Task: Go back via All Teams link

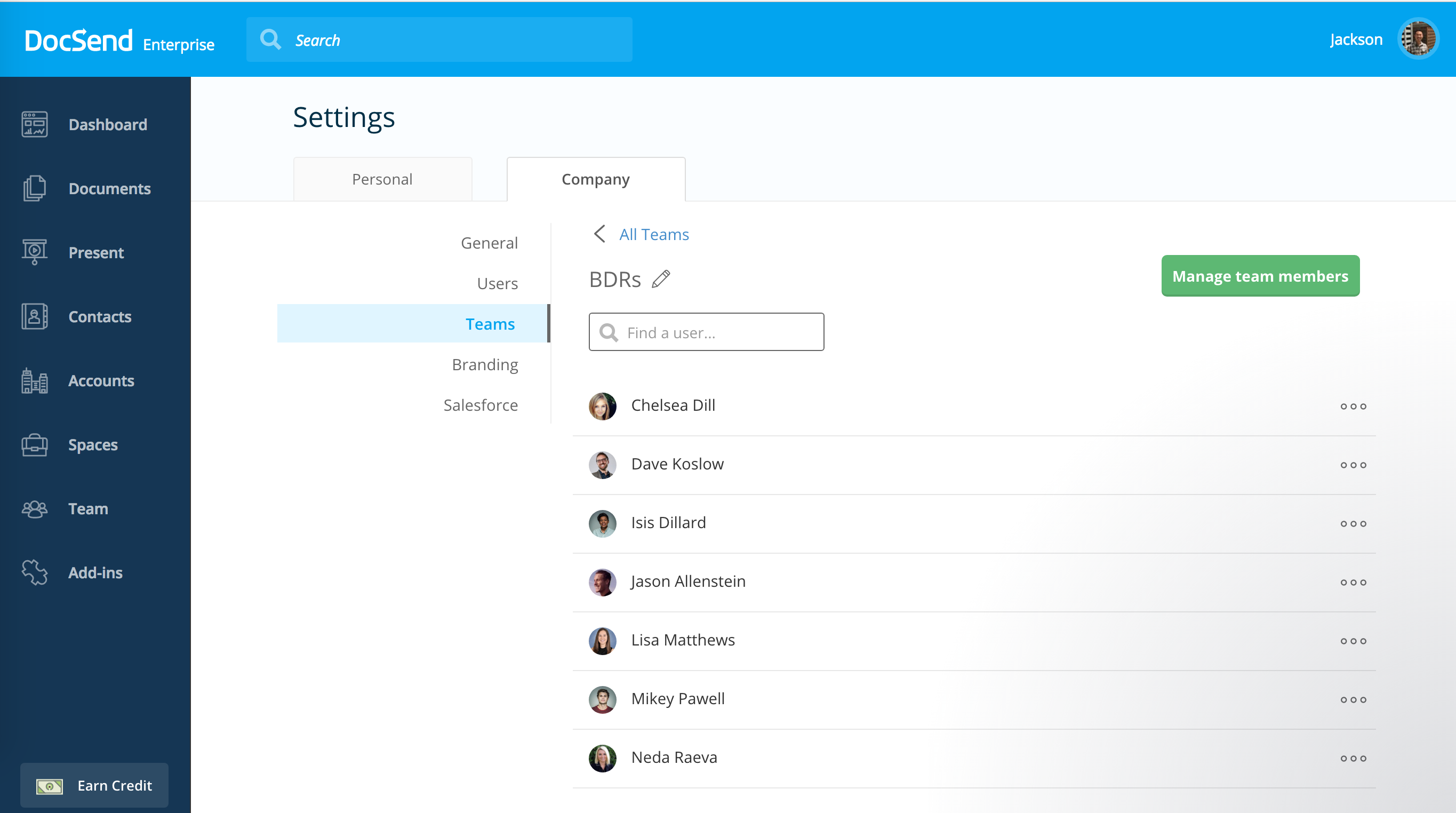Action: pyautogui.click(x=654, y=234)
